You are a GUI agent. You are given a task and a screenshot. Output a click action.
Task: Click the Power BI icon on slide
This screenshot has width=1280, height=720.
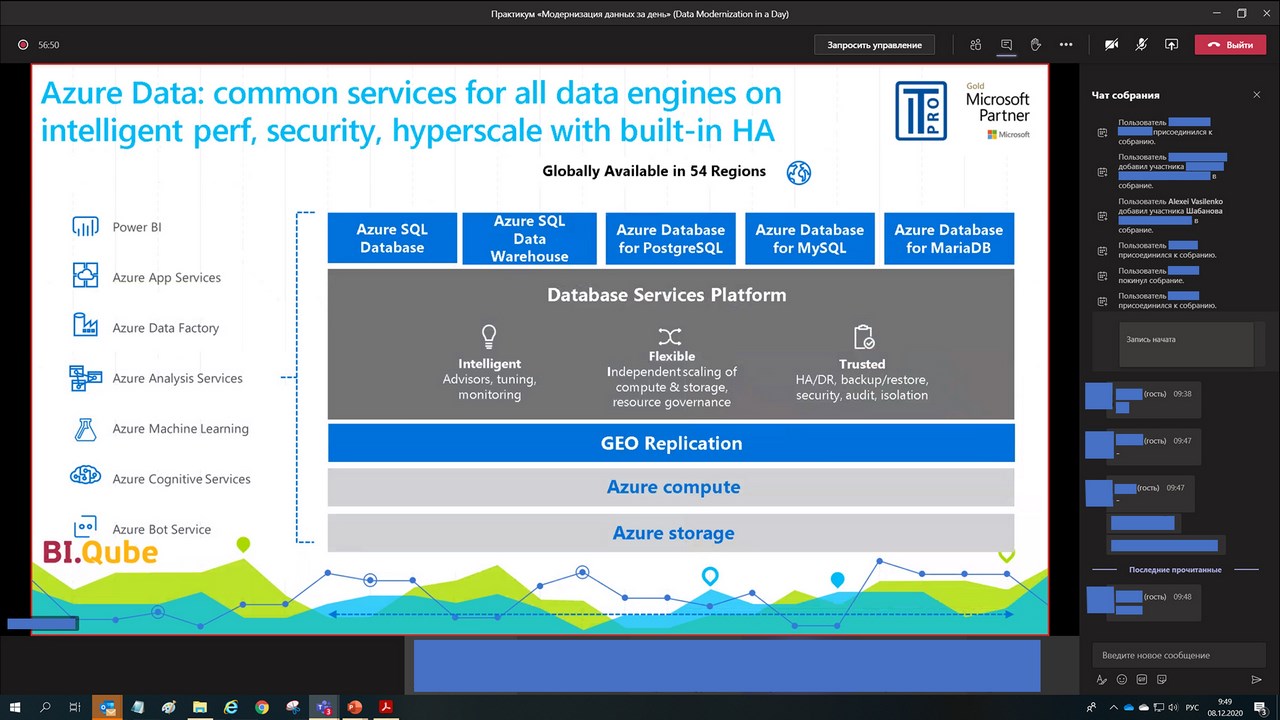[85, 227]
